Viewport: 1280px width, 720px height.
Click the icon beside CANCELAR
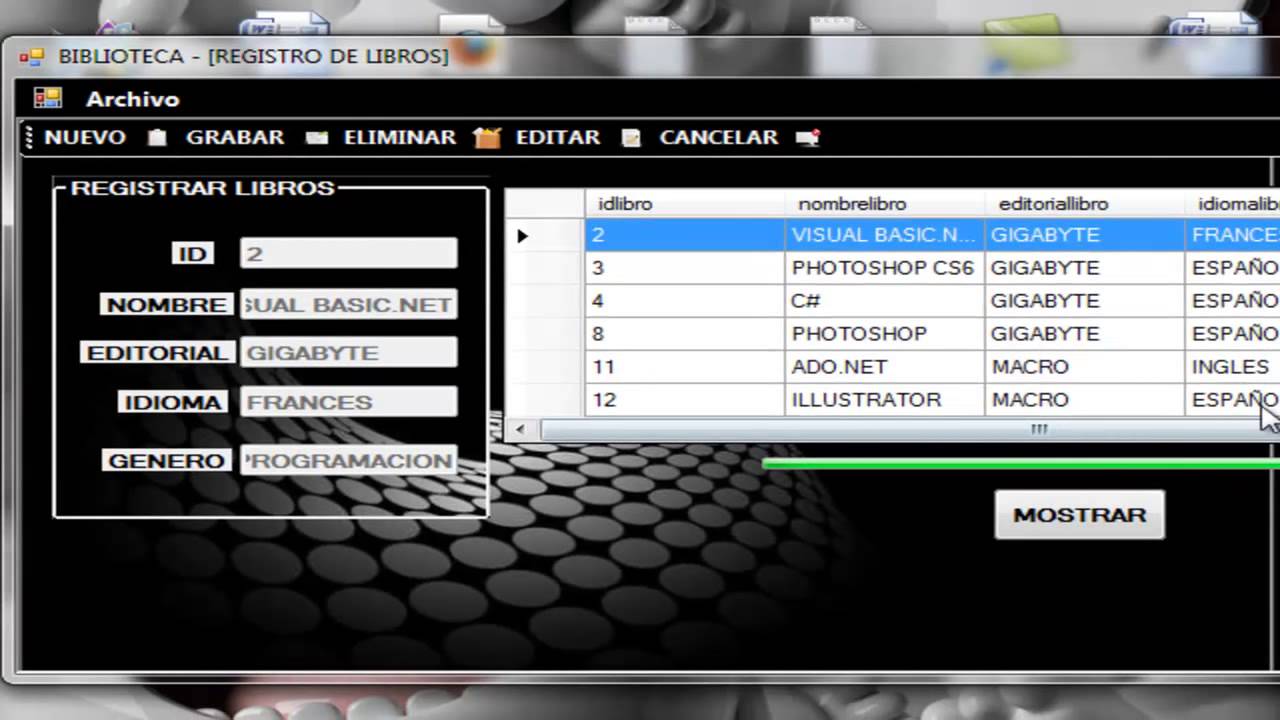(x=808, y=138)
